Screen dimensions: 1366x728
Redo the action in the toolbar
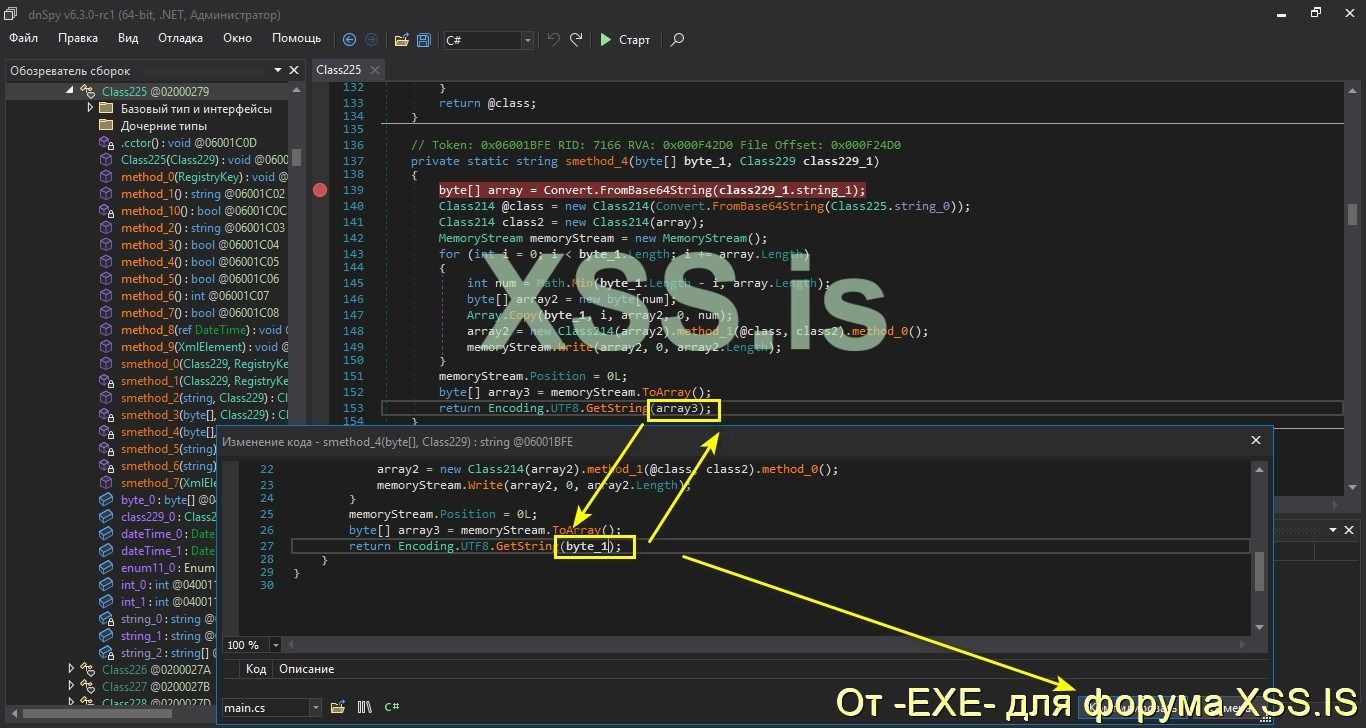point(576,40)
